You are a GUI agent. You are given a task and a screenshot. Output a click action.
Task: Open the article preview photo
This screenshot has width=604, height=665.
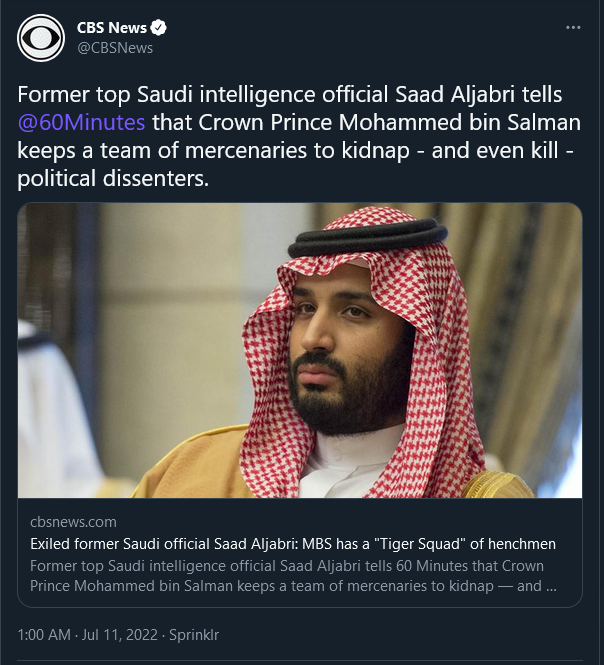300,350
